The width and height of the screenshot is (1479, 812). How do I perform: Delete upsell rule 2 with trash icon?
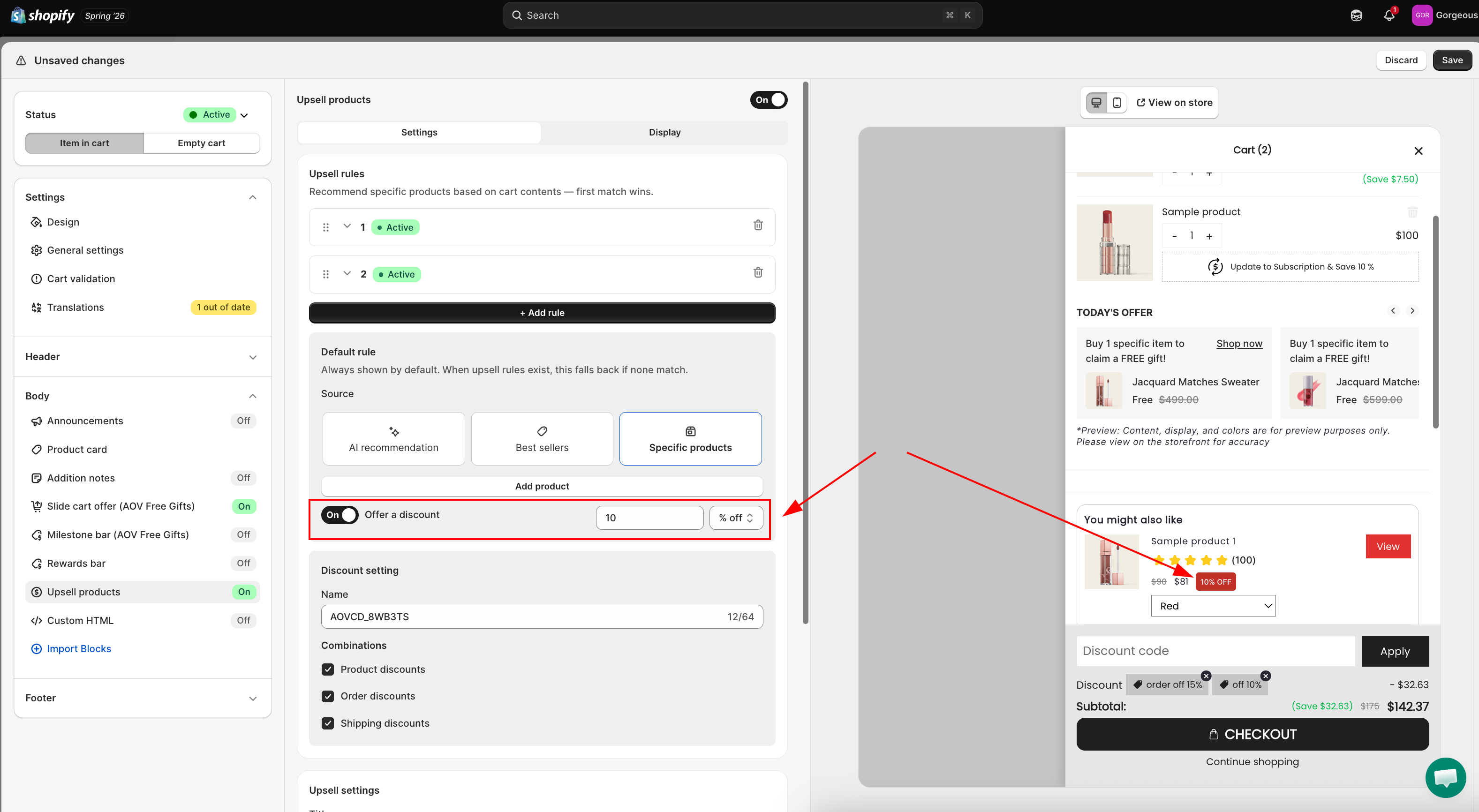pyautogui.click(x=758, y=272)
